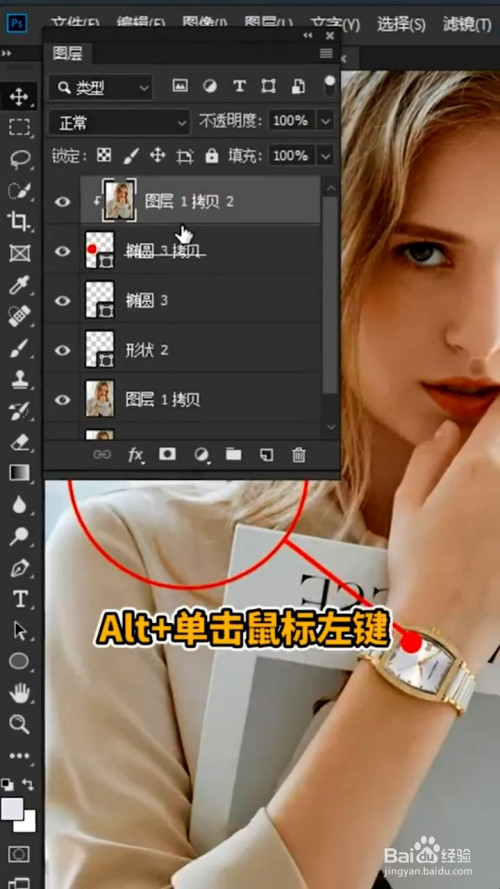Select the Quick Selection tool

click(19, 190)
